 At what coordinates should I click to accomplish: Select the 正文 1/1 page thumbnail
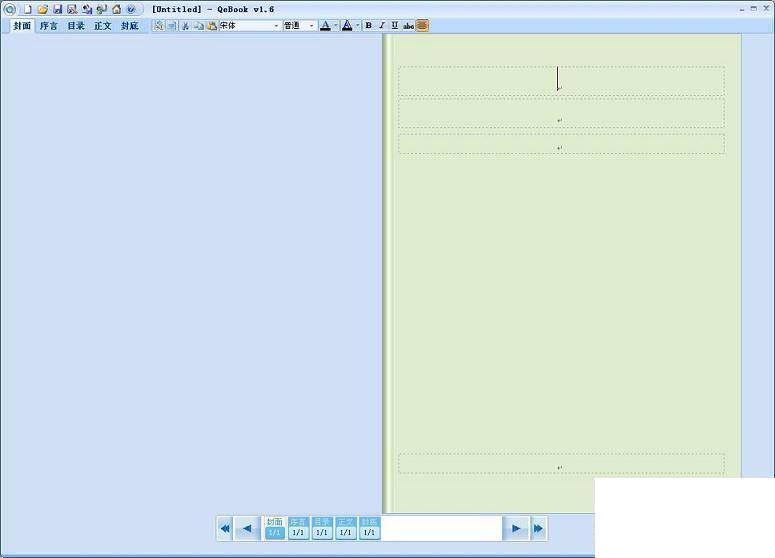(345, 528)
